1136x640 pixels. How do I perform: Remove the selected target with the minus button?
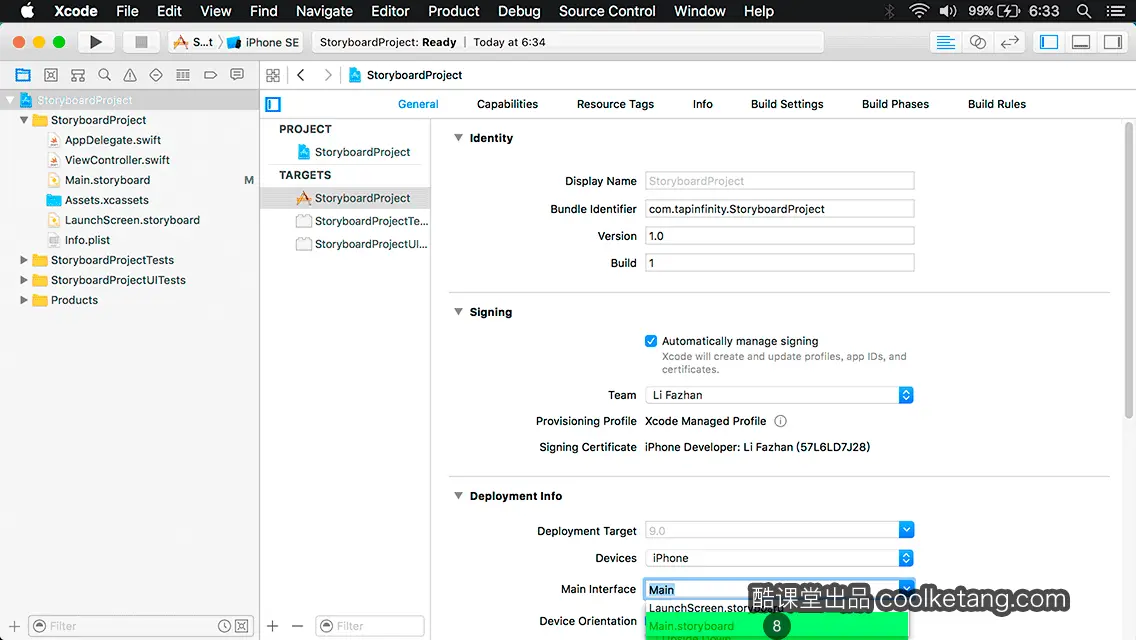[297, 626]
